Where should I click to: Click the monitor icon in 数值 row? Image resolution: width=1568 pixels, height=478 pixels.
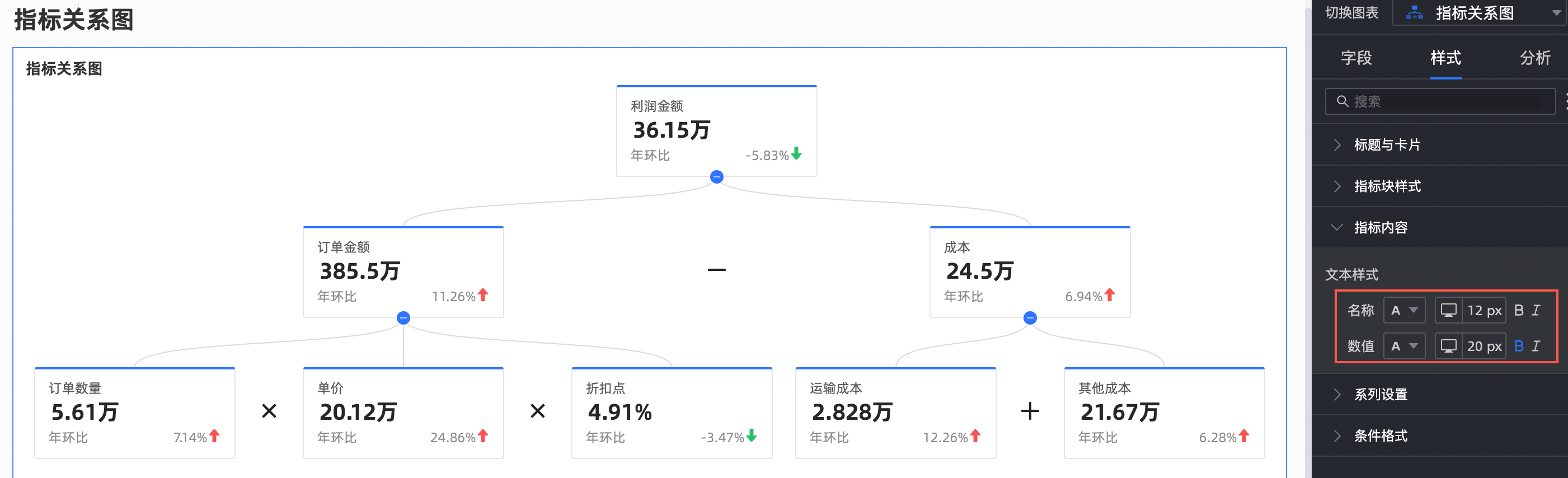(x=1448, y=346)
